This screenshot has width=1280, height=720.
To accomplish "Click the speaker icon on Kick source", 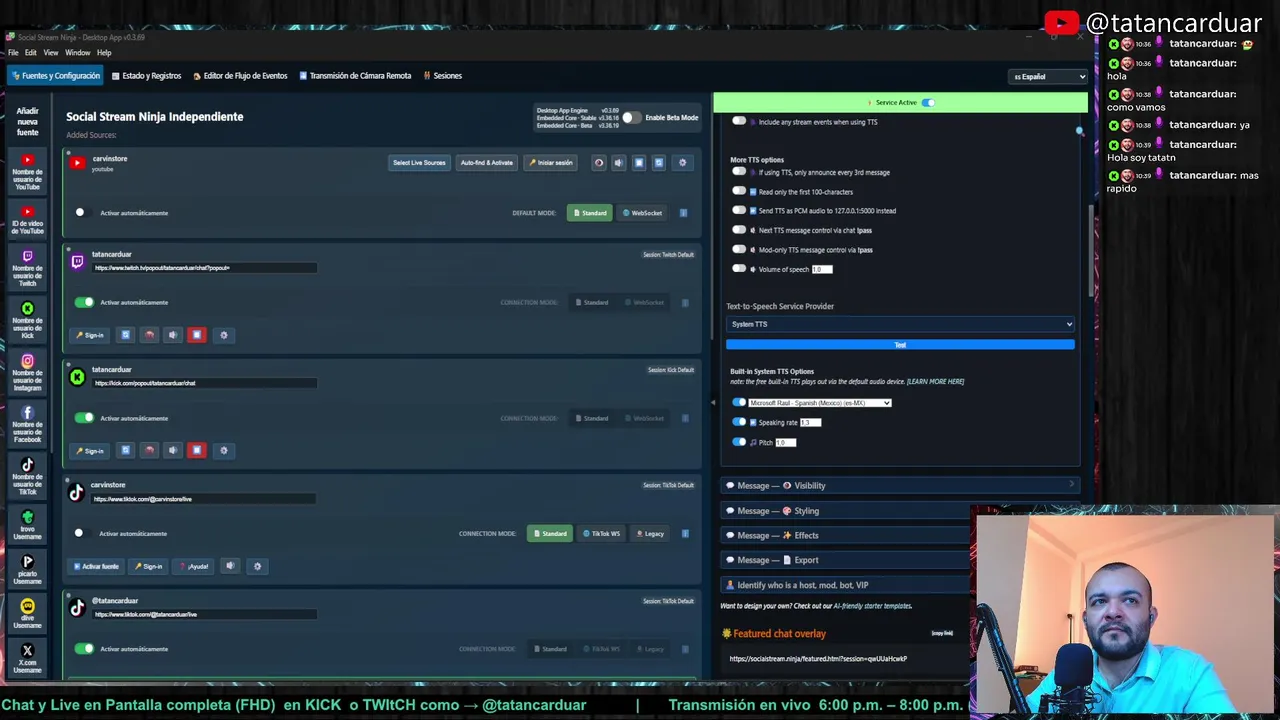I will tap(173, 450).
